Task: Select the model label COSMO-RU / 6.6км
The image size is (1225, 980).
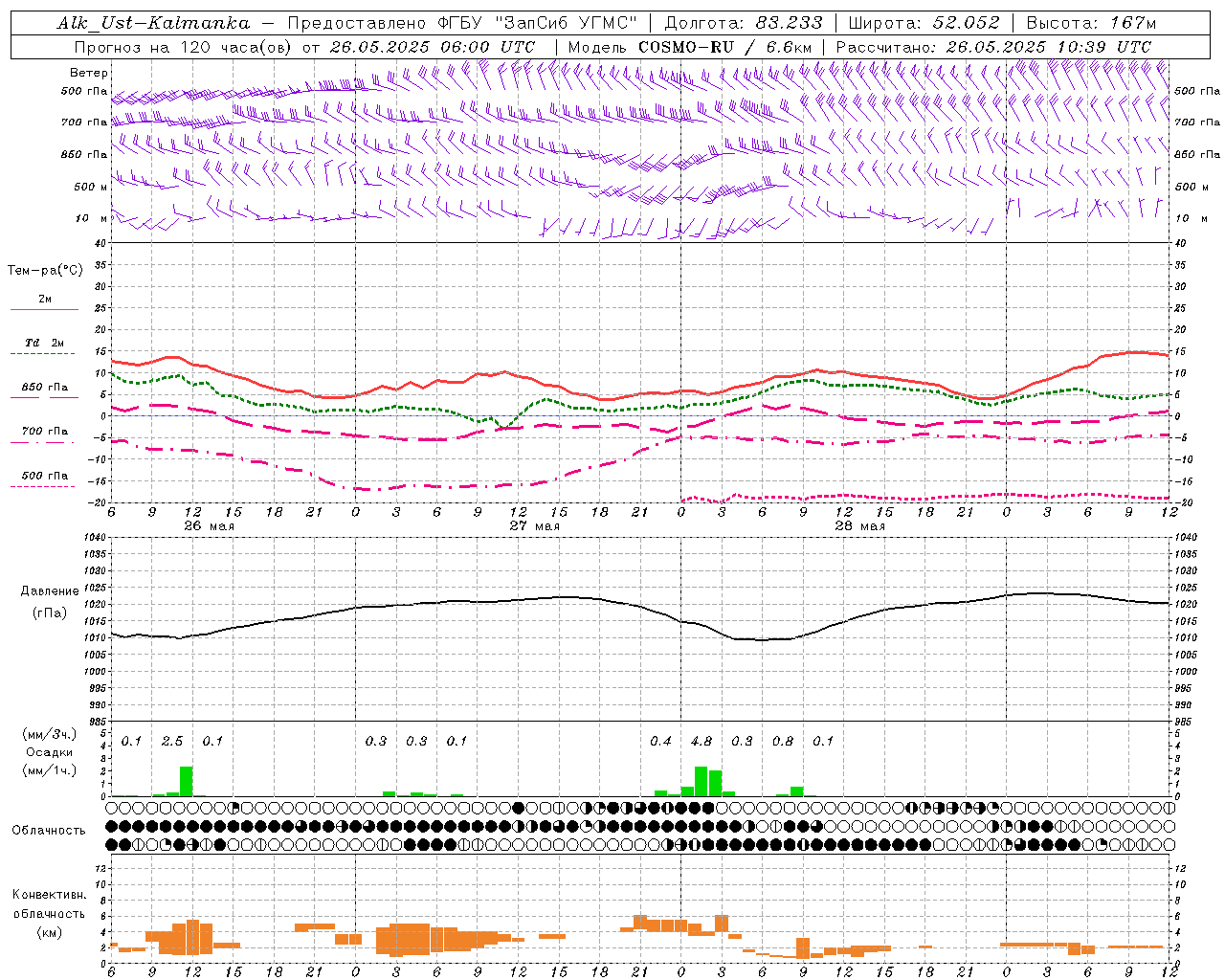Action: click(x=725, y=47)
